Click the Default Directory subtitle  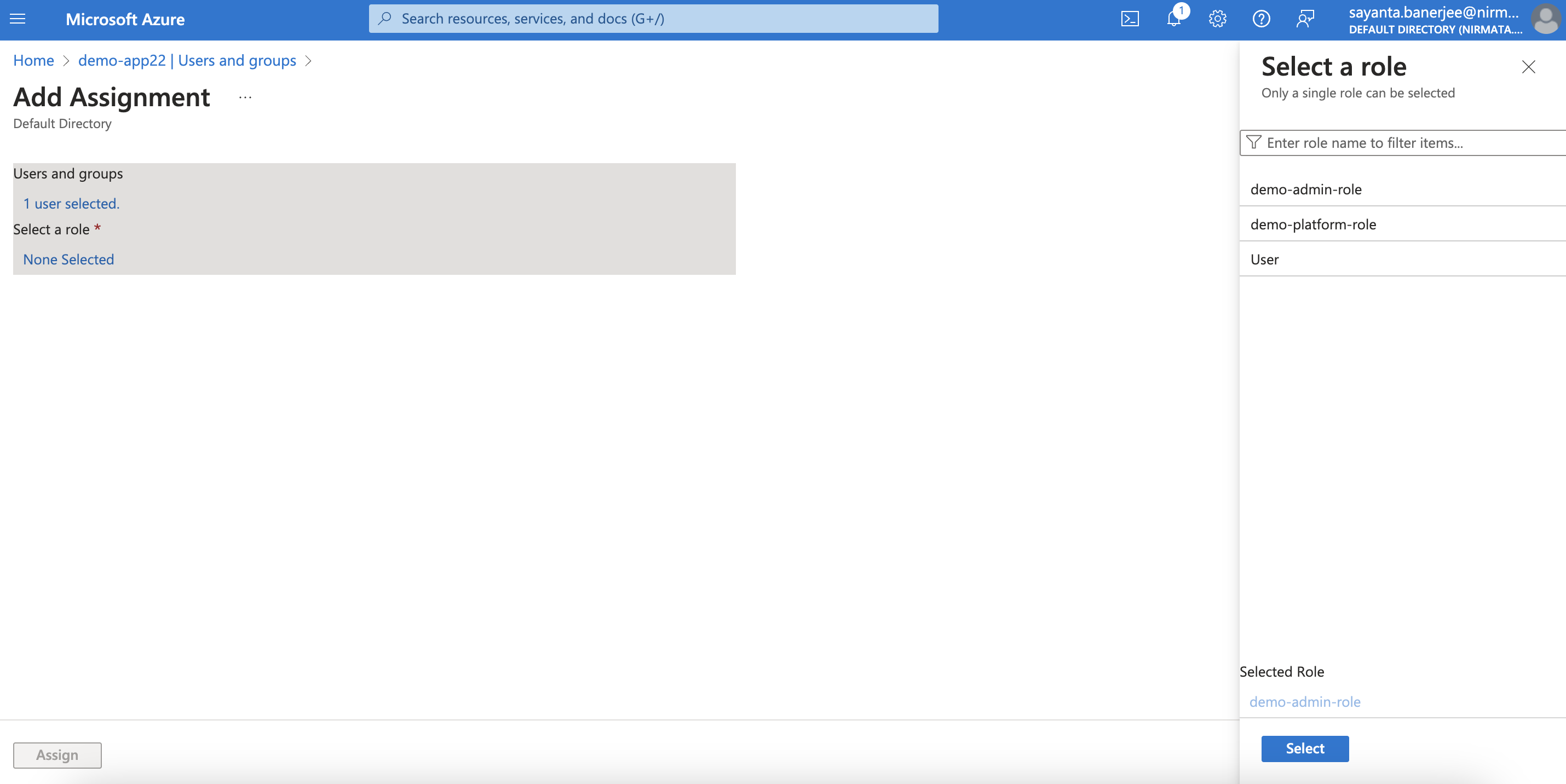[x=62, y=123]
